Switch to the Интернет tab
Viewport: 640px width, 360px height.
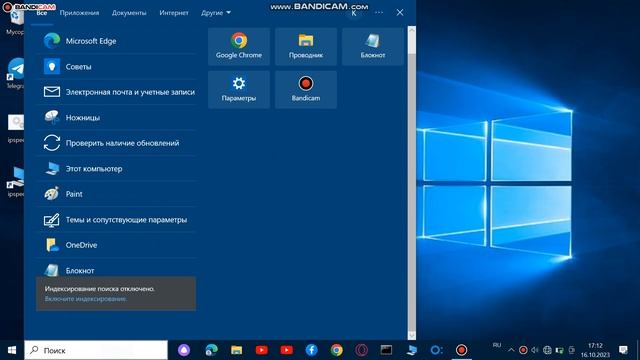pyautogui.click(x=174, y=13)
